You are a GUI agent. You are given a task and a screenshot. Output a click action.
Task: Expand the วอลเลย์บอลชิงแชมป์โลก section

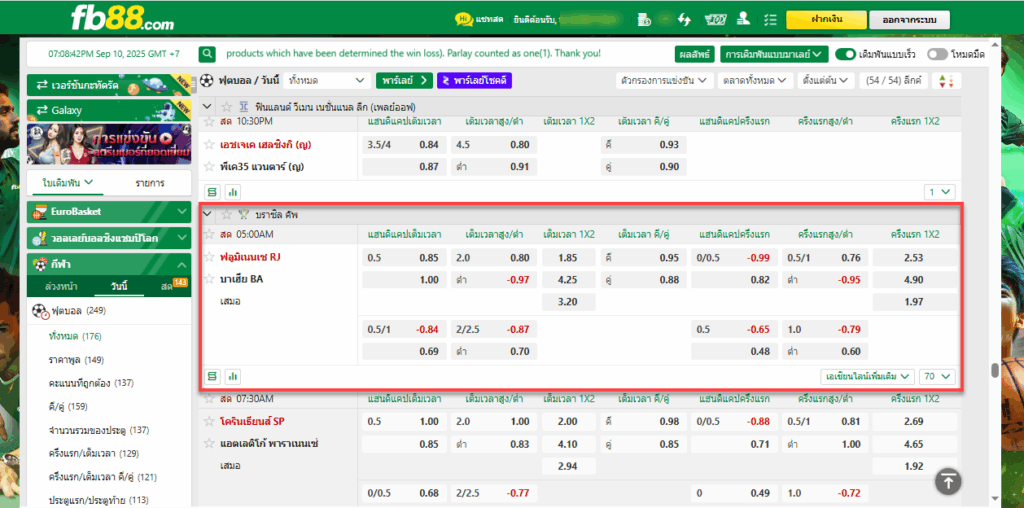pos(109,238)
